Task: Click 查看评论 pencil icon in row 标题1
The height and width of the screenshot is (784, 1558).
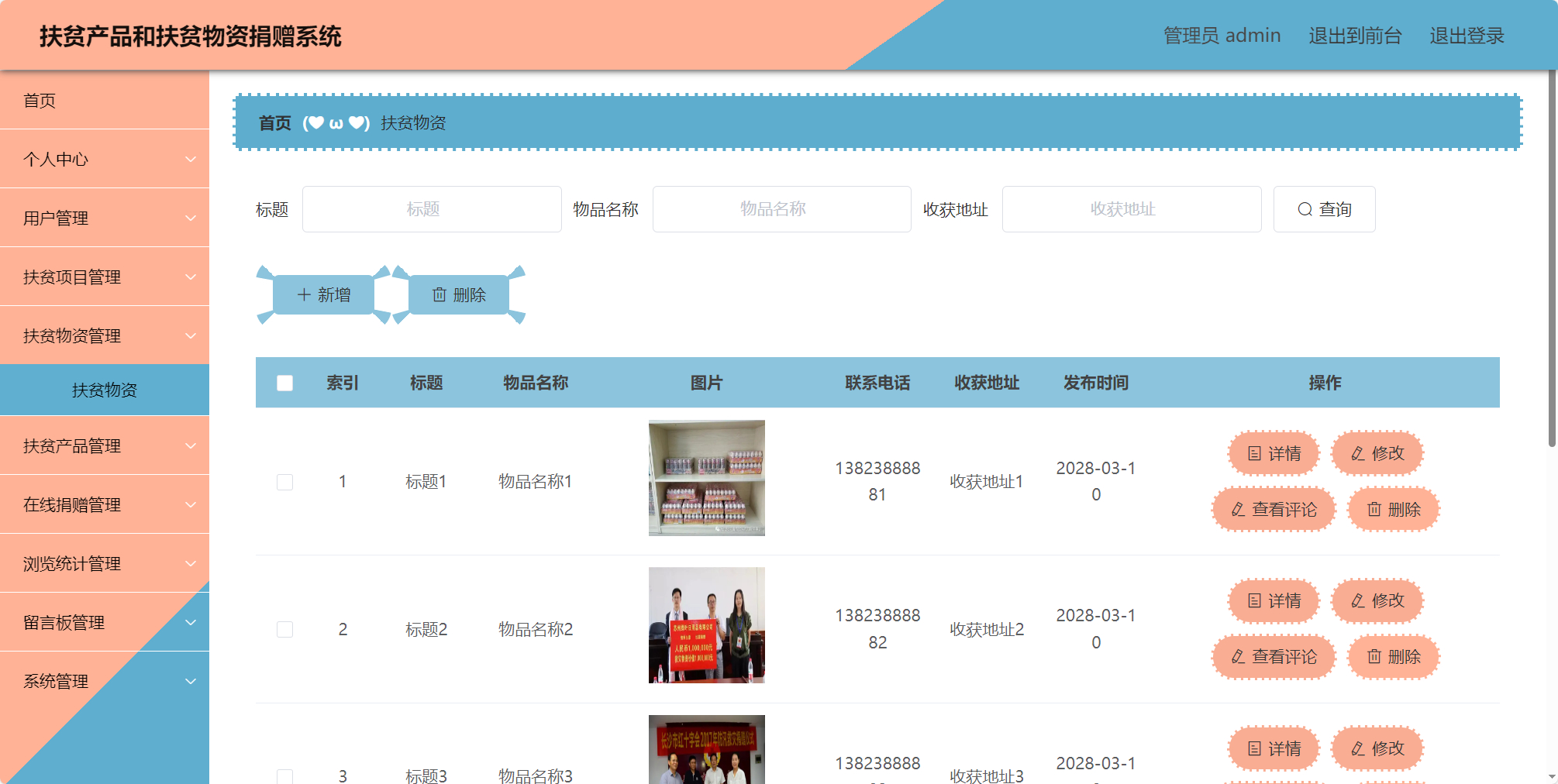Action: point(1238,509)
